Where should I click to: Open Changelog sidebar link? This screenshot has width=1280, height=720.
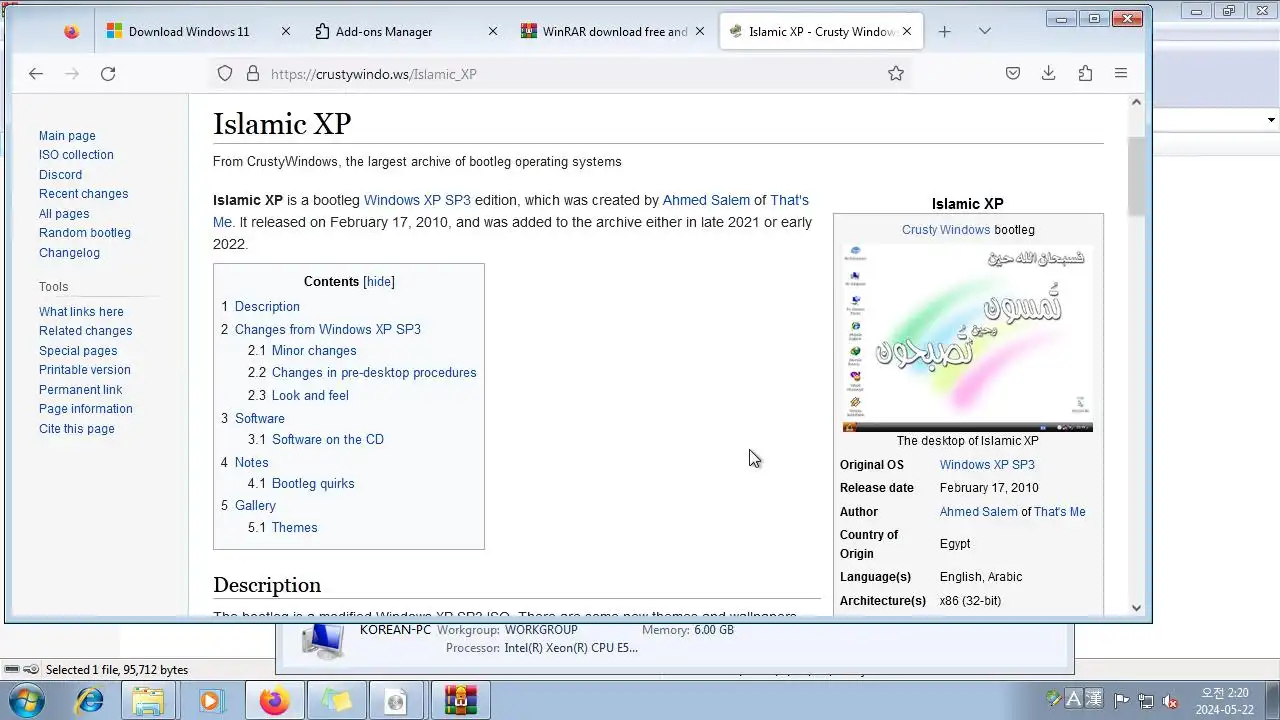click(69, 253)
